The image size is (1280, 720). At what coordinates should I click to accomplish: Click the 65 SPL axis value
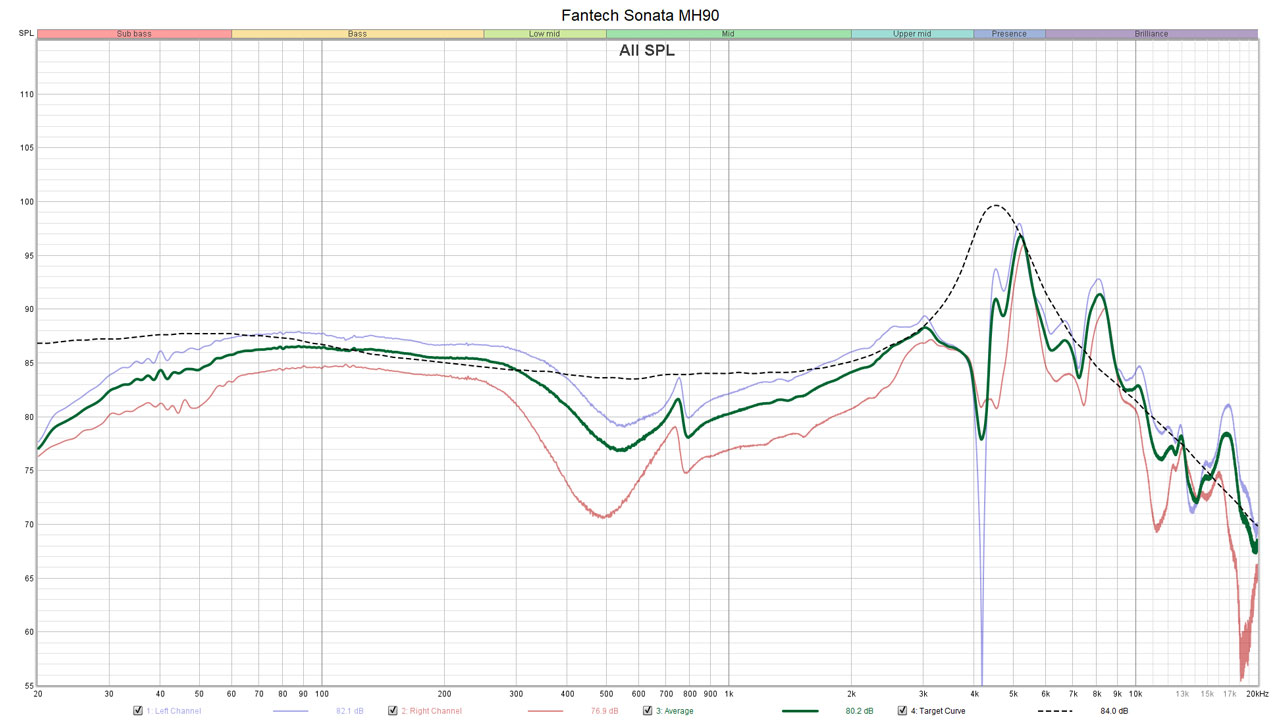coord(28,578)
